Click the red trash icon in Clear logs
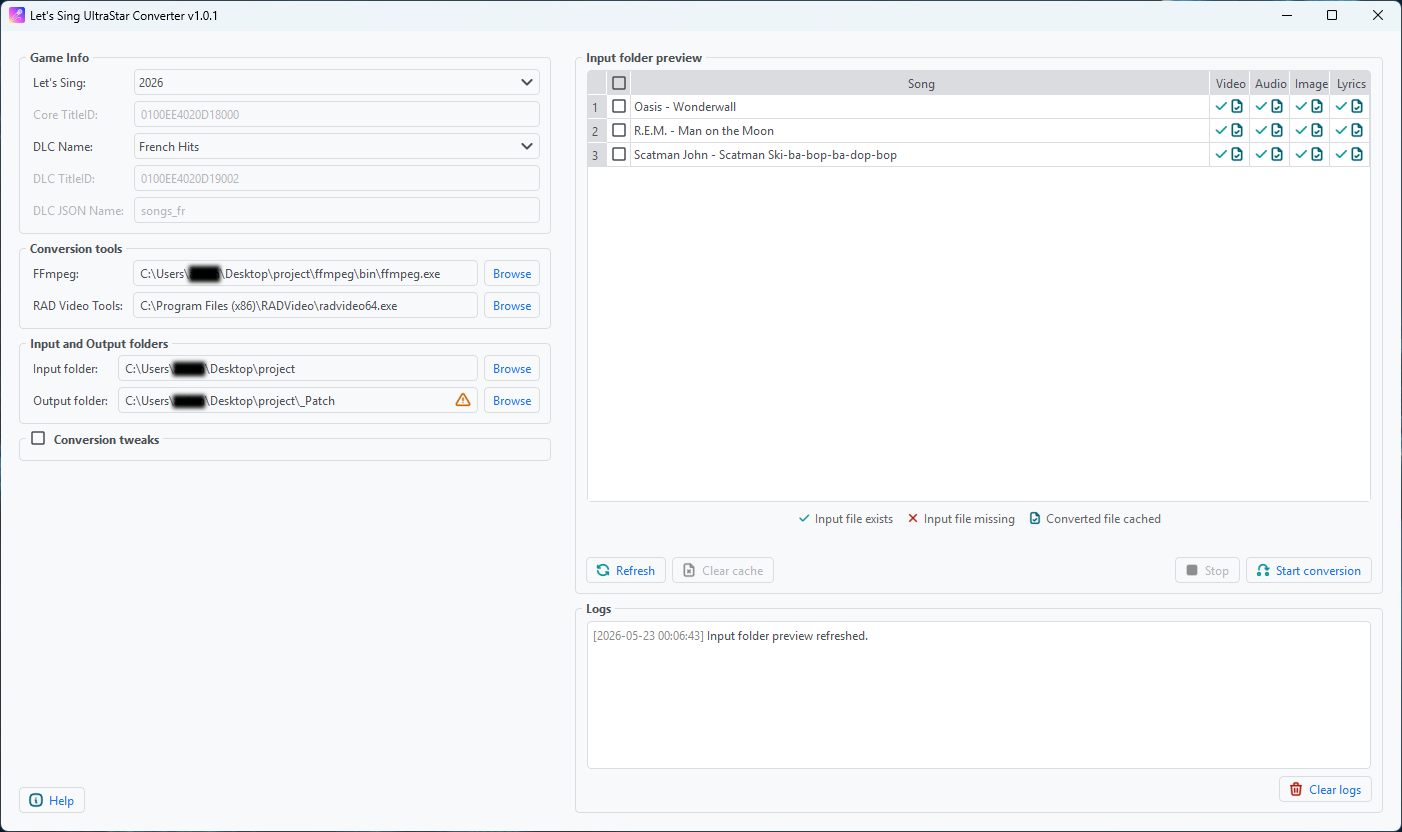 (x=1296, y=789)
